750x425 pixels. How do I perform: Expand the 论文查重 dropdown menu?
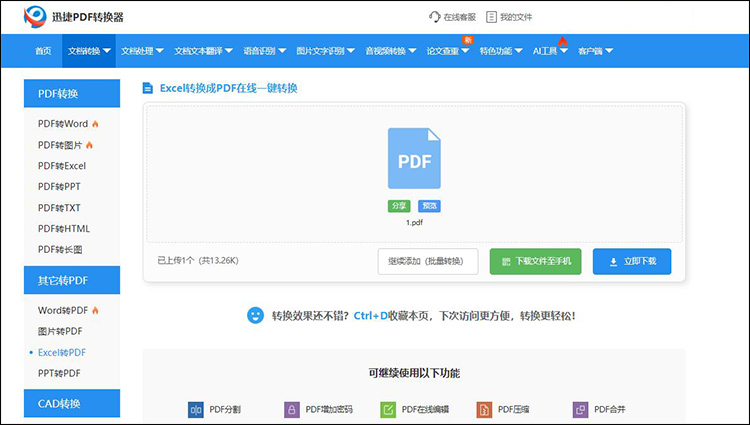point(447,51)
